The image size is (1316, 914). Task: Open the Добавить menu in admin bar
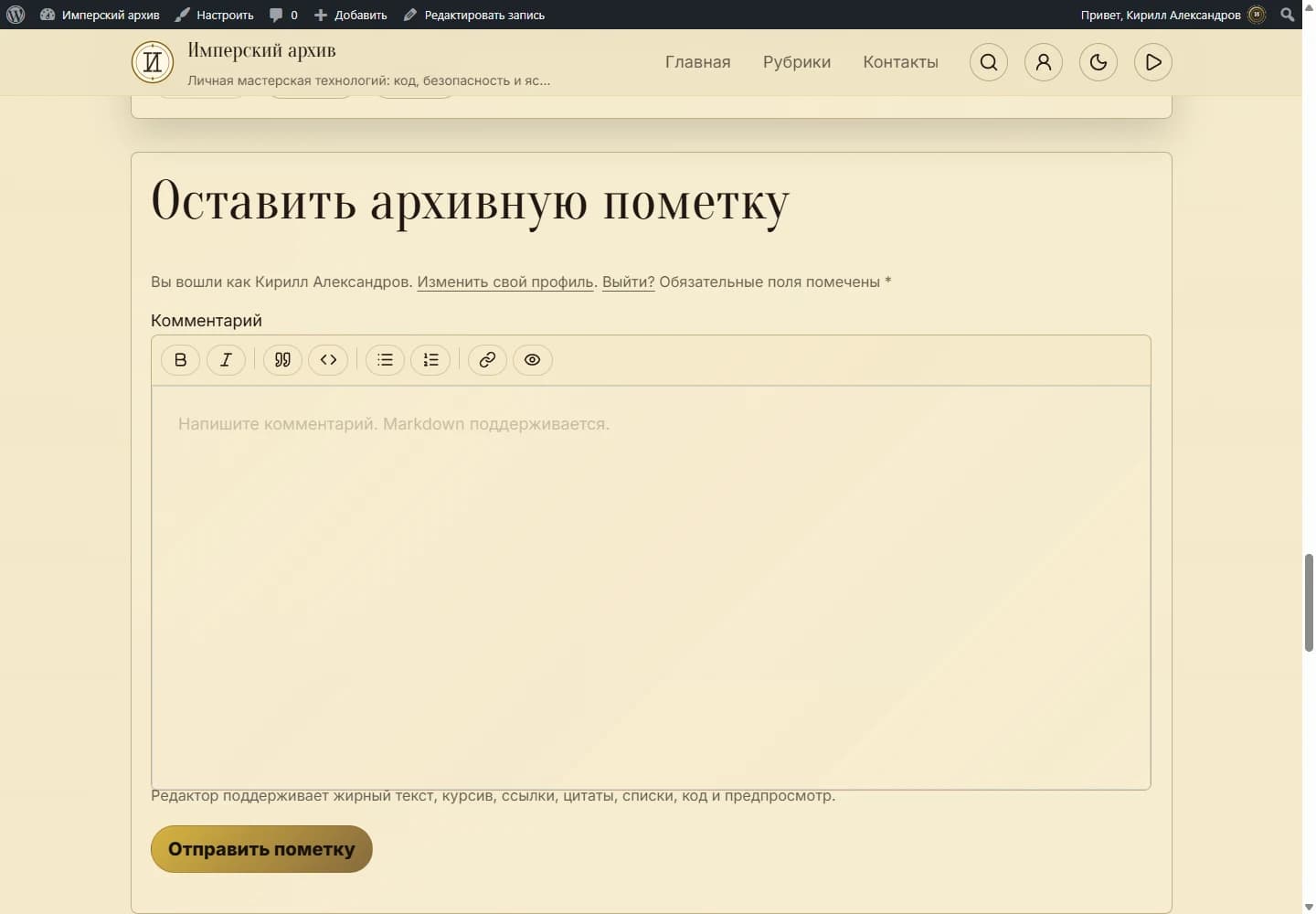[x=351, y=15]
